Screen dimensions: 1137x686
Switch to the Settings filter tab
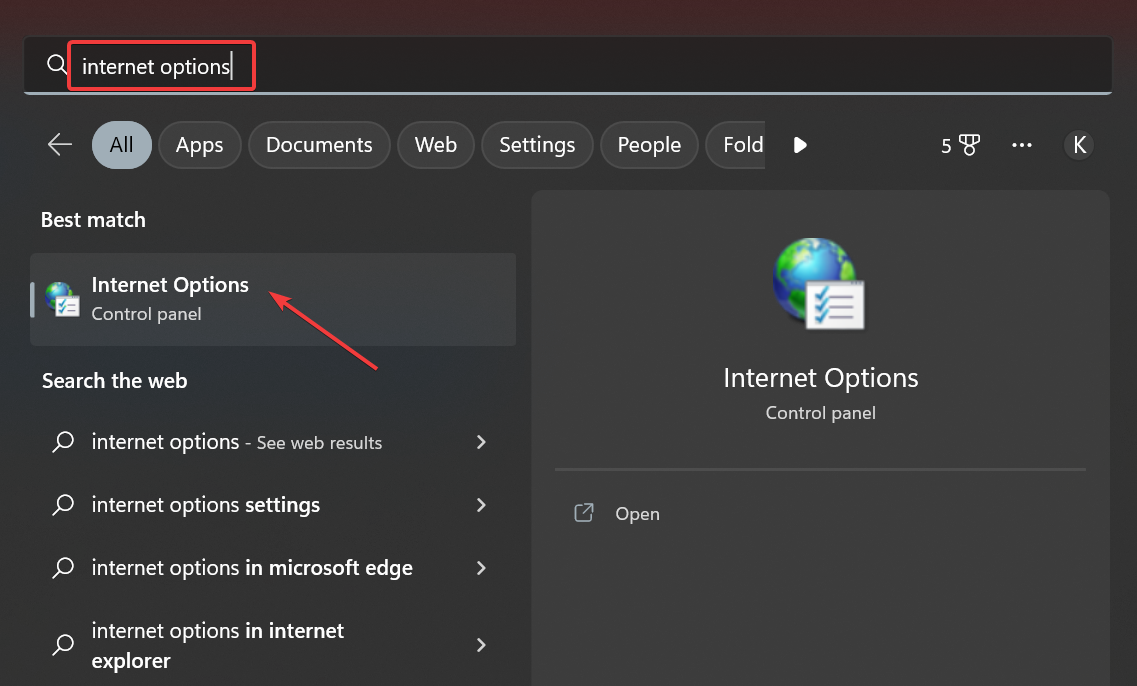tap(537, 145)
